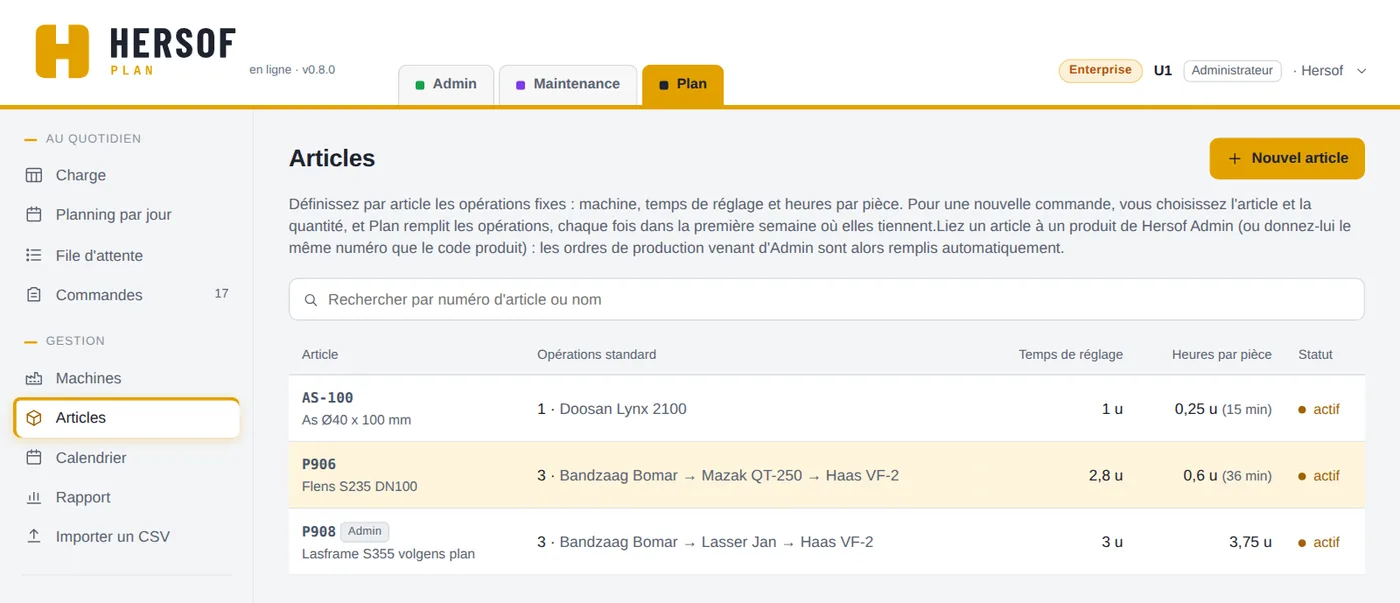Viewport: 1400px width, 603px height.
Task: Open article AS-100
Action: coord(827,409)
